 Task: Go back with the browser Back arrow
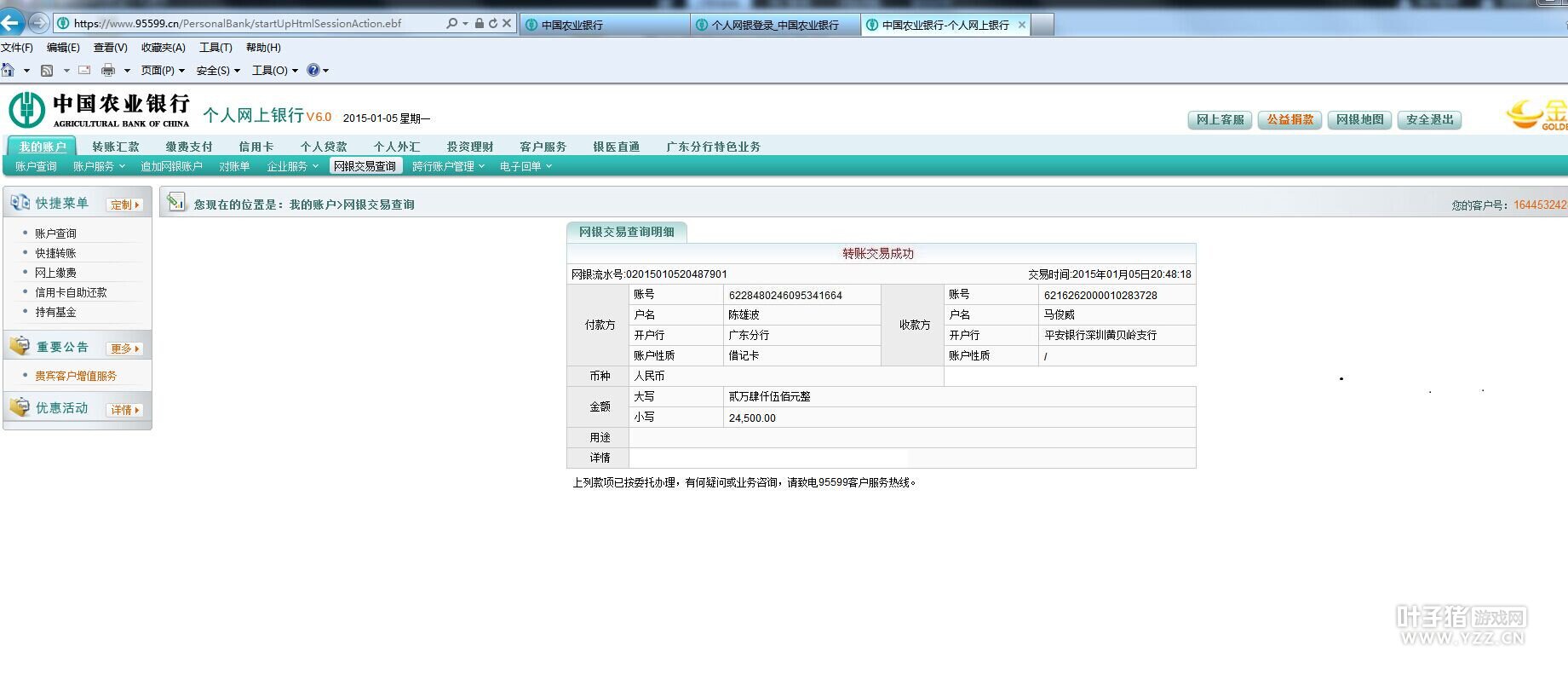pos(11,23)
